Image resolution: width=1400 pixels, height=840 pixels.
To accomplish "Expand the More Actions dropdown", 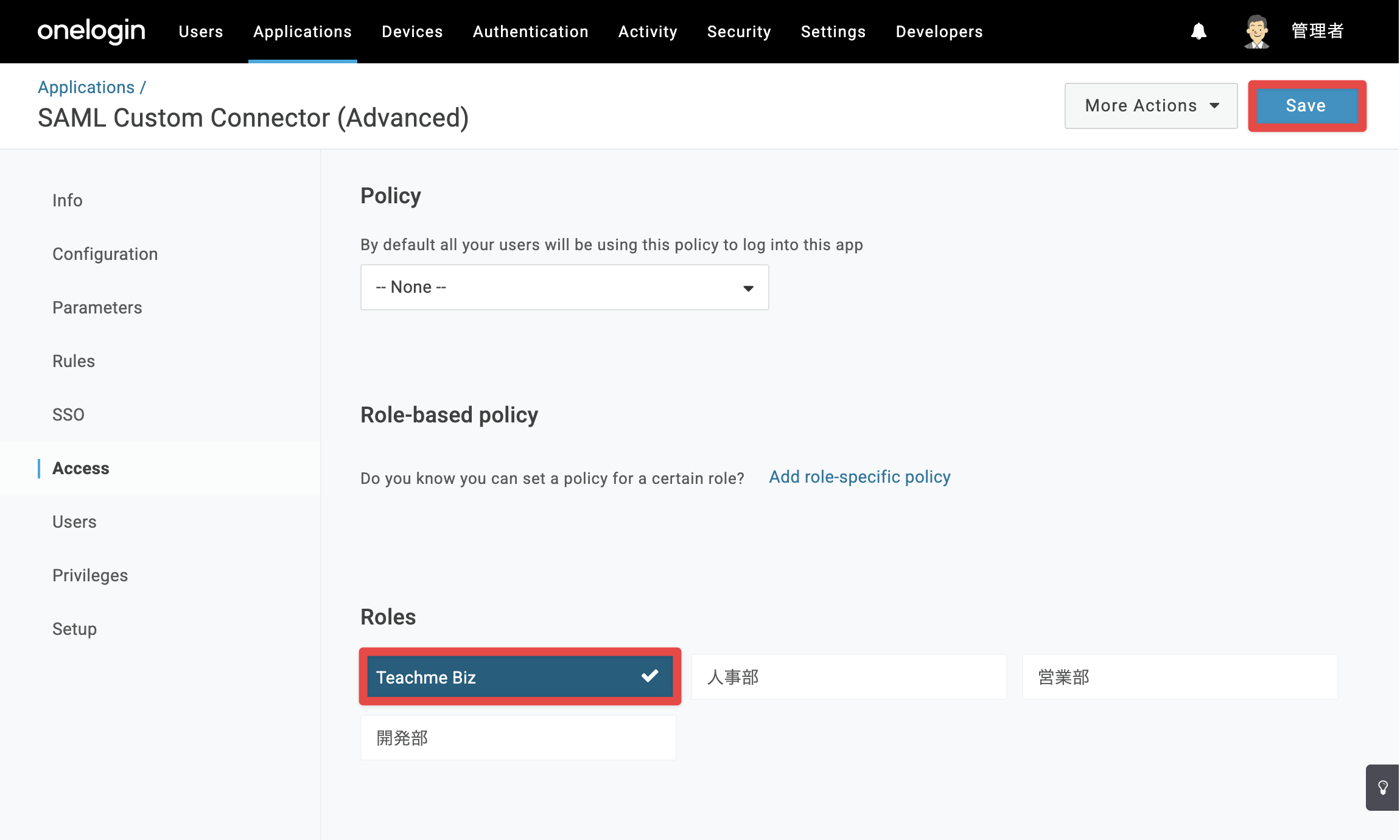I will [x=1150, y=106].
